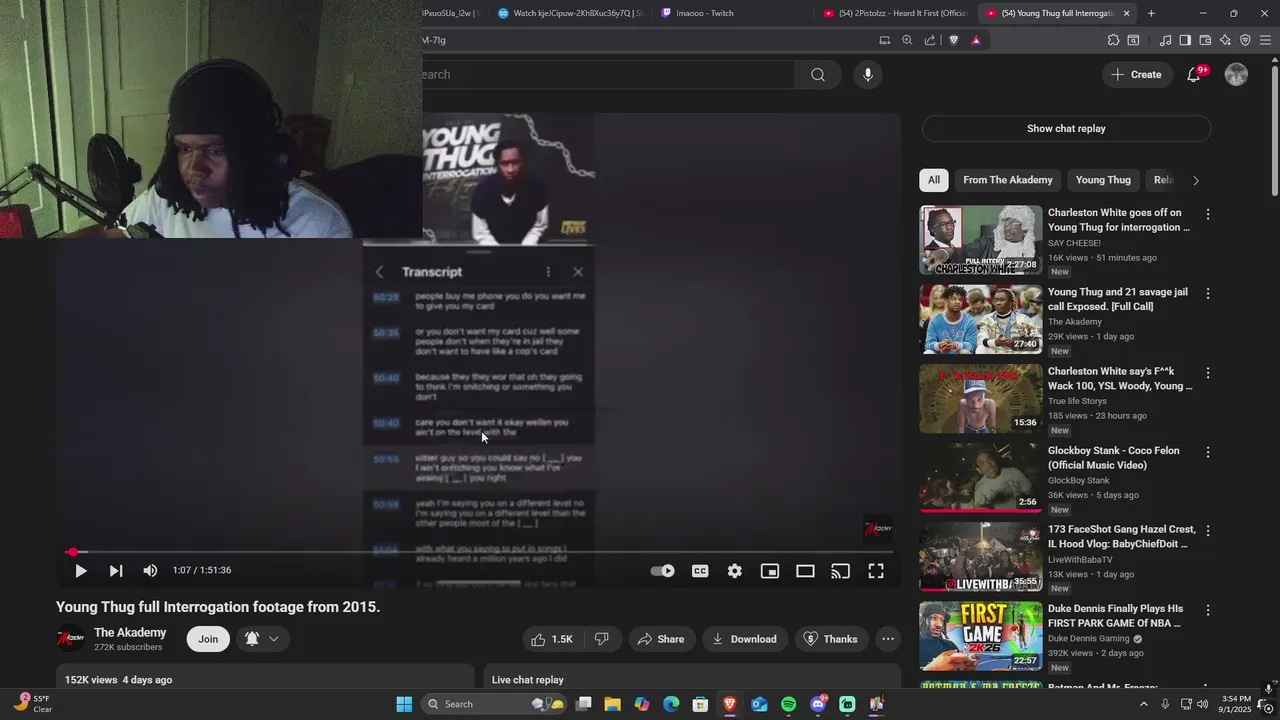Image resolution: width=1280 pixels, height=720 pixels.
Task: Open Brave Leo AI sparkle icon
Action: coord(1225,40)
